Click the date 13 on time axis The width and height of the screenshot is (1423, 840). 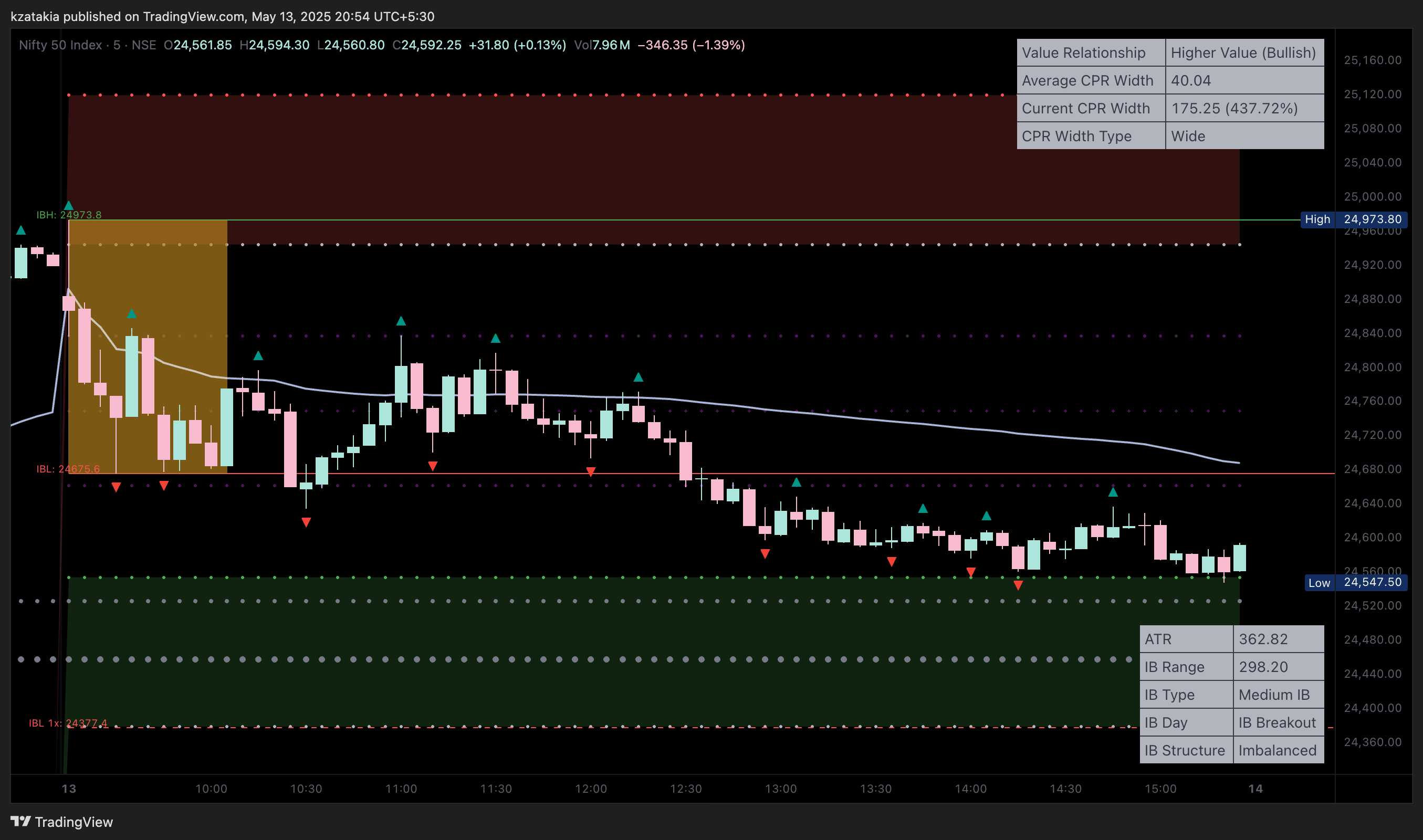pyautogui.click(x=69, y=789)
